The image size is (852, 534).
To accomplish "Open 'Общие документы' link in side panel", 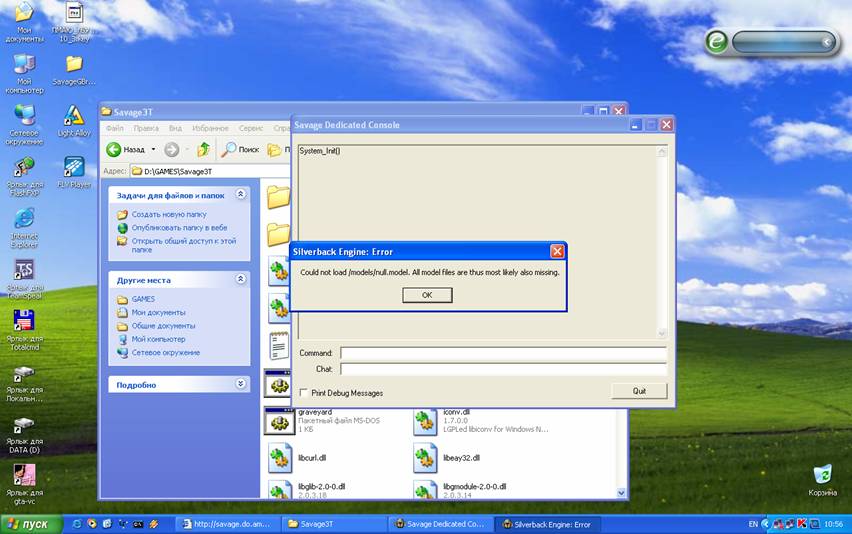I will pos(163,325).
